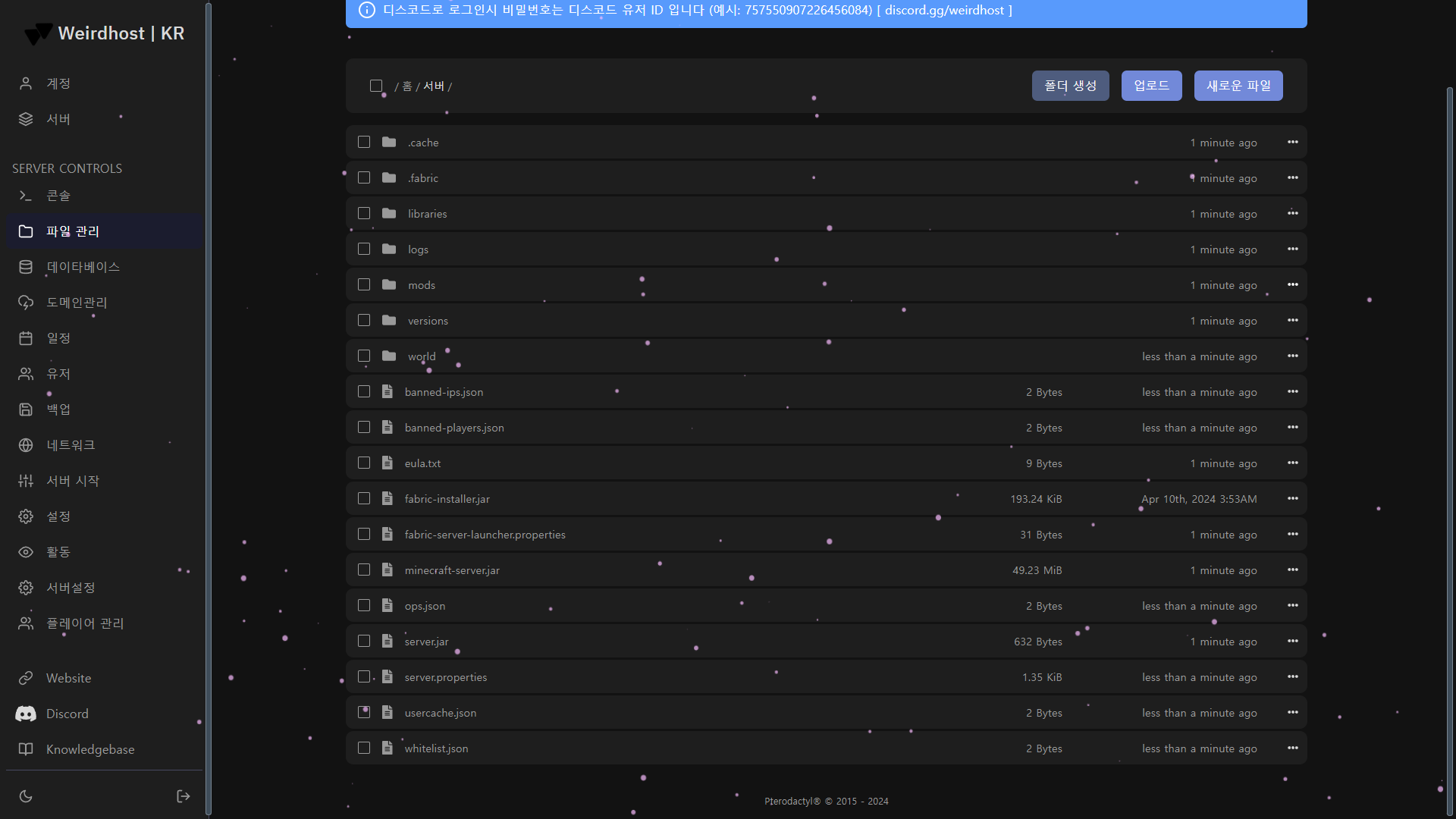The height and width of the screenshot is (819, 1456).
Task: Click the server.properties file icon
Action: (388, 676)
